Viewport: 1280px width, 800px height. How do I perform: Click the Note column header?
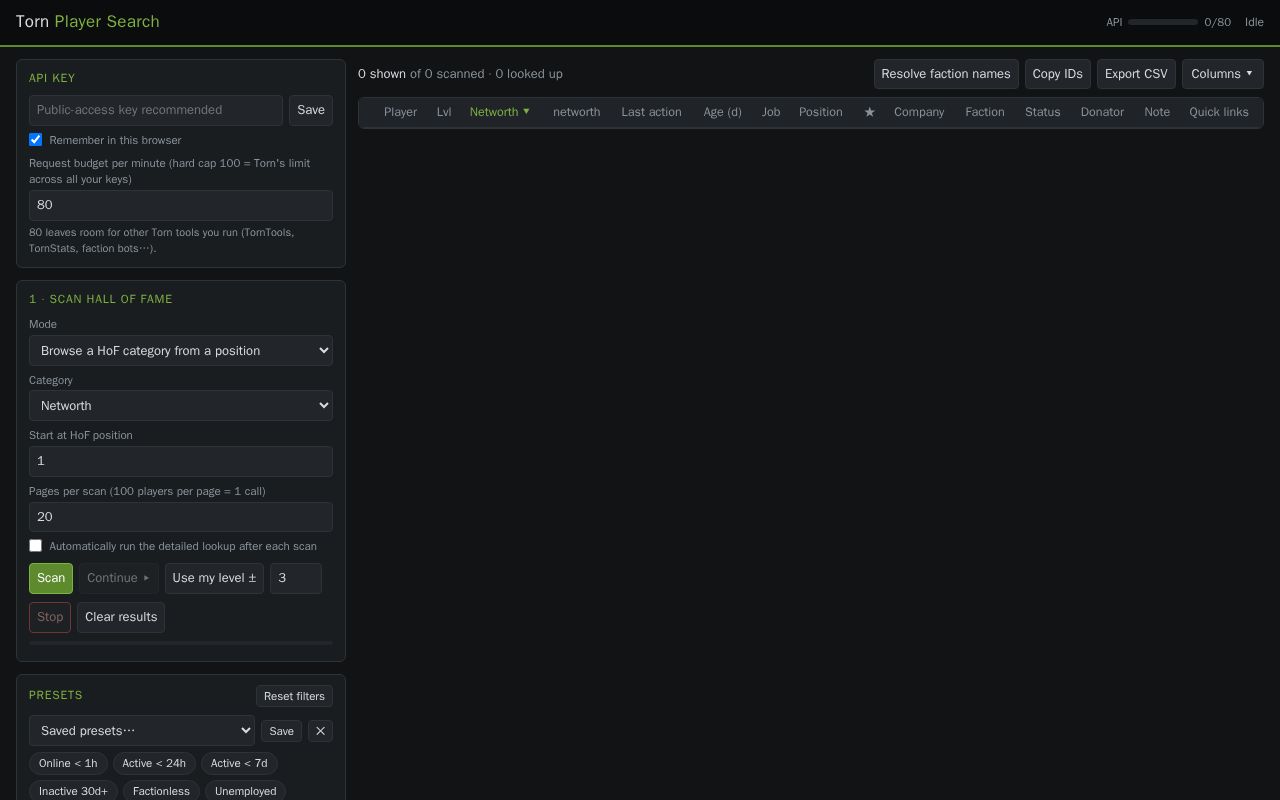point(1157,112)
